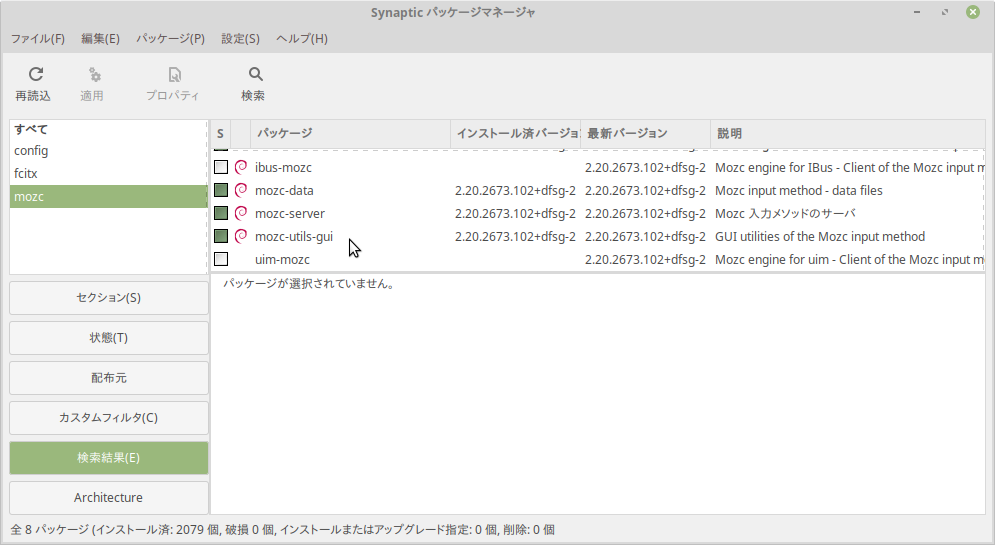Select the mozc-data package name

coord(284,190)
